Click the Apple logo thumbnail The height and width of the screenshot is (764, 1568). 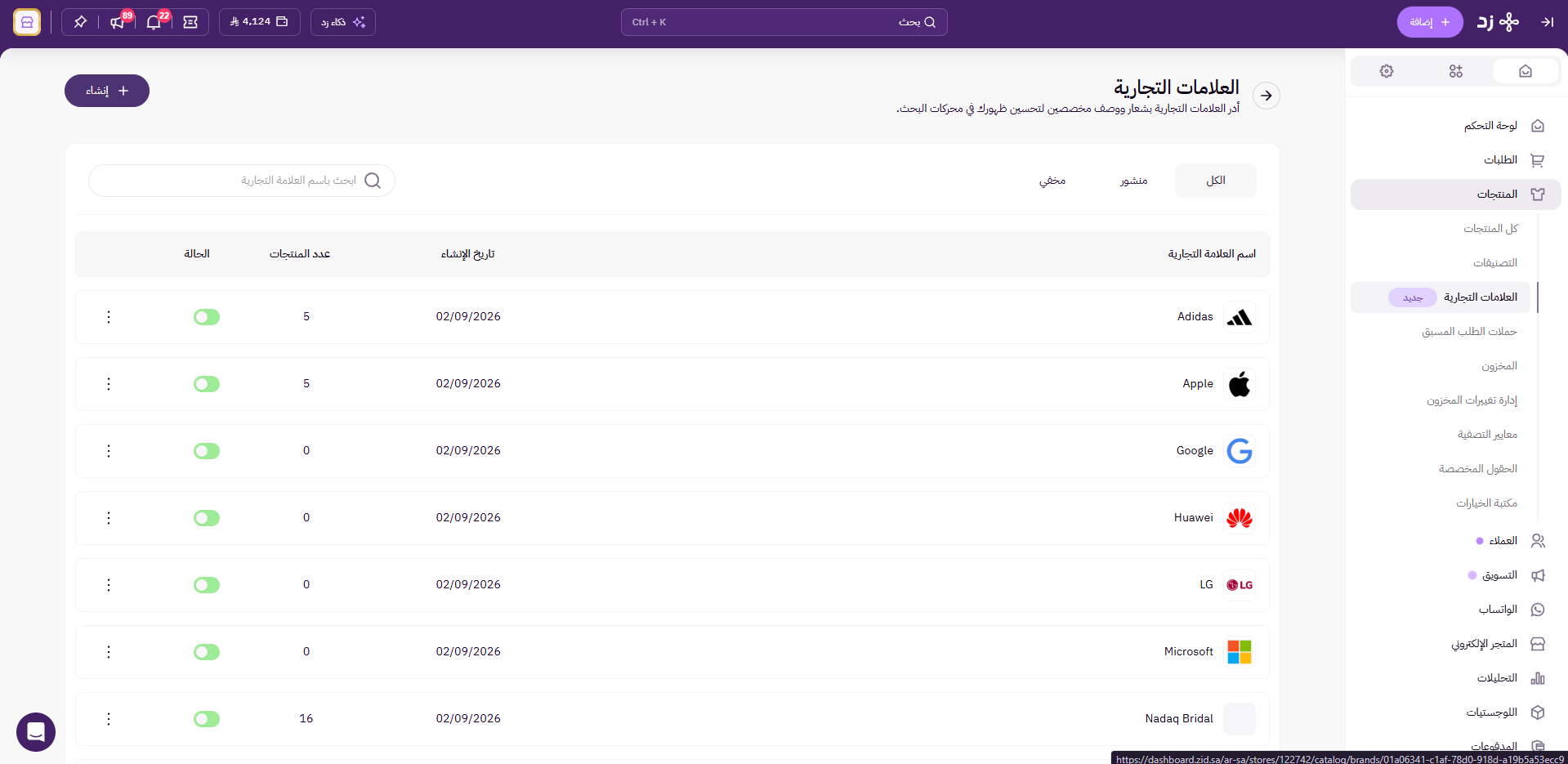click(1240, 384)
